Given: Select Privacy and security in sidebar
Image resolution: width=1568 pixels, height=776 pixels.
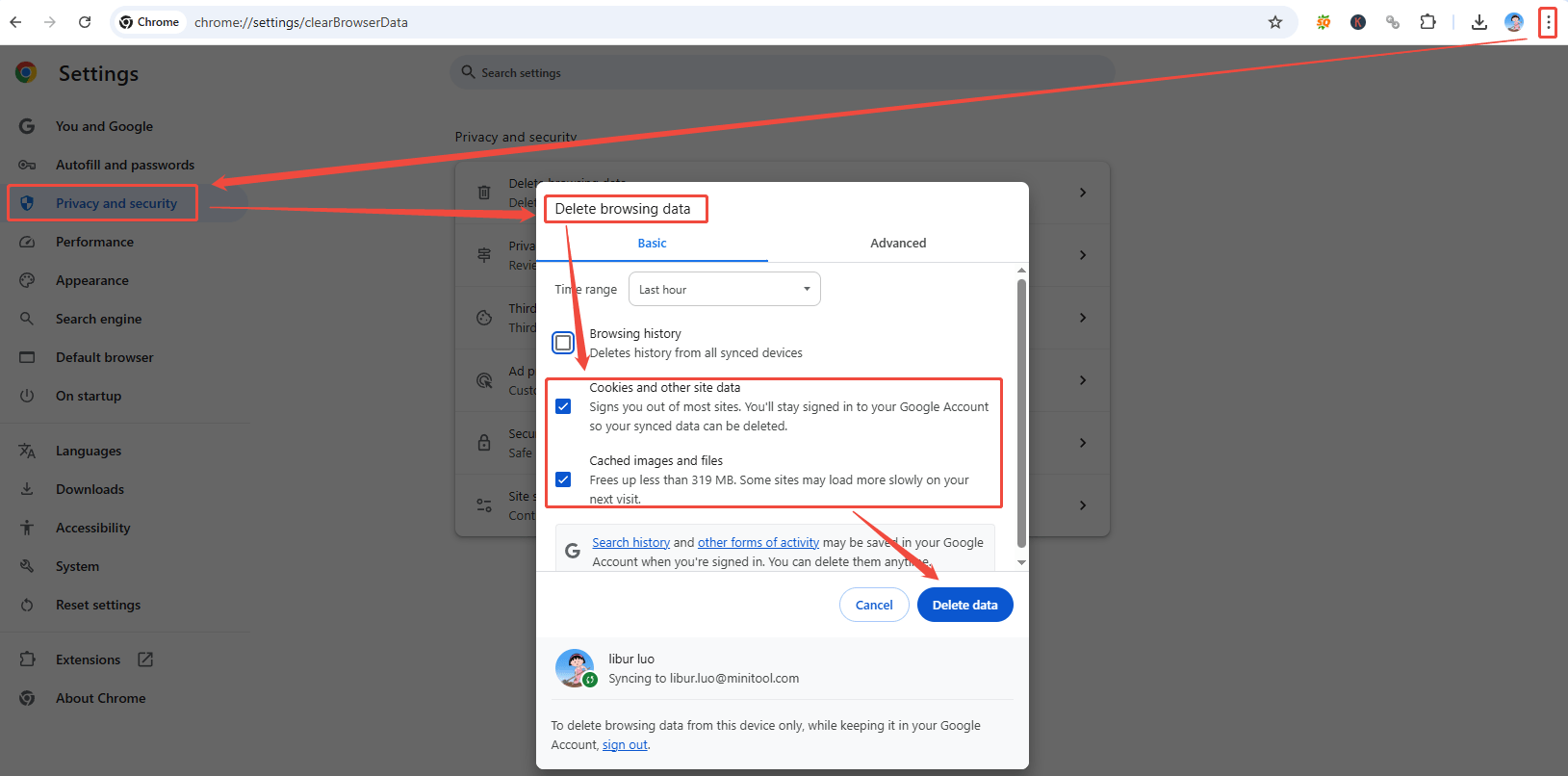Looking at the screenshot, I should coord(116,203).
